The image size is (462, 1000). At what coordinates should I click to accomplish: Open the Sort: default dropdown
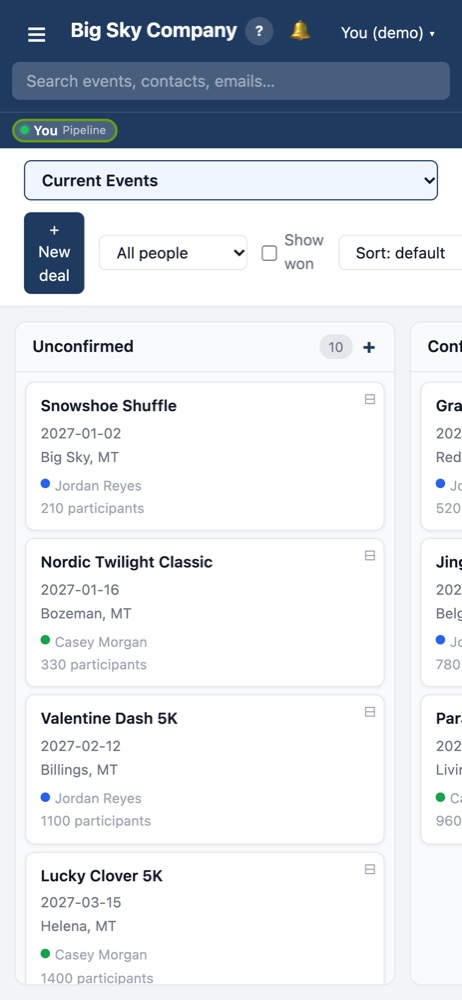400,253
